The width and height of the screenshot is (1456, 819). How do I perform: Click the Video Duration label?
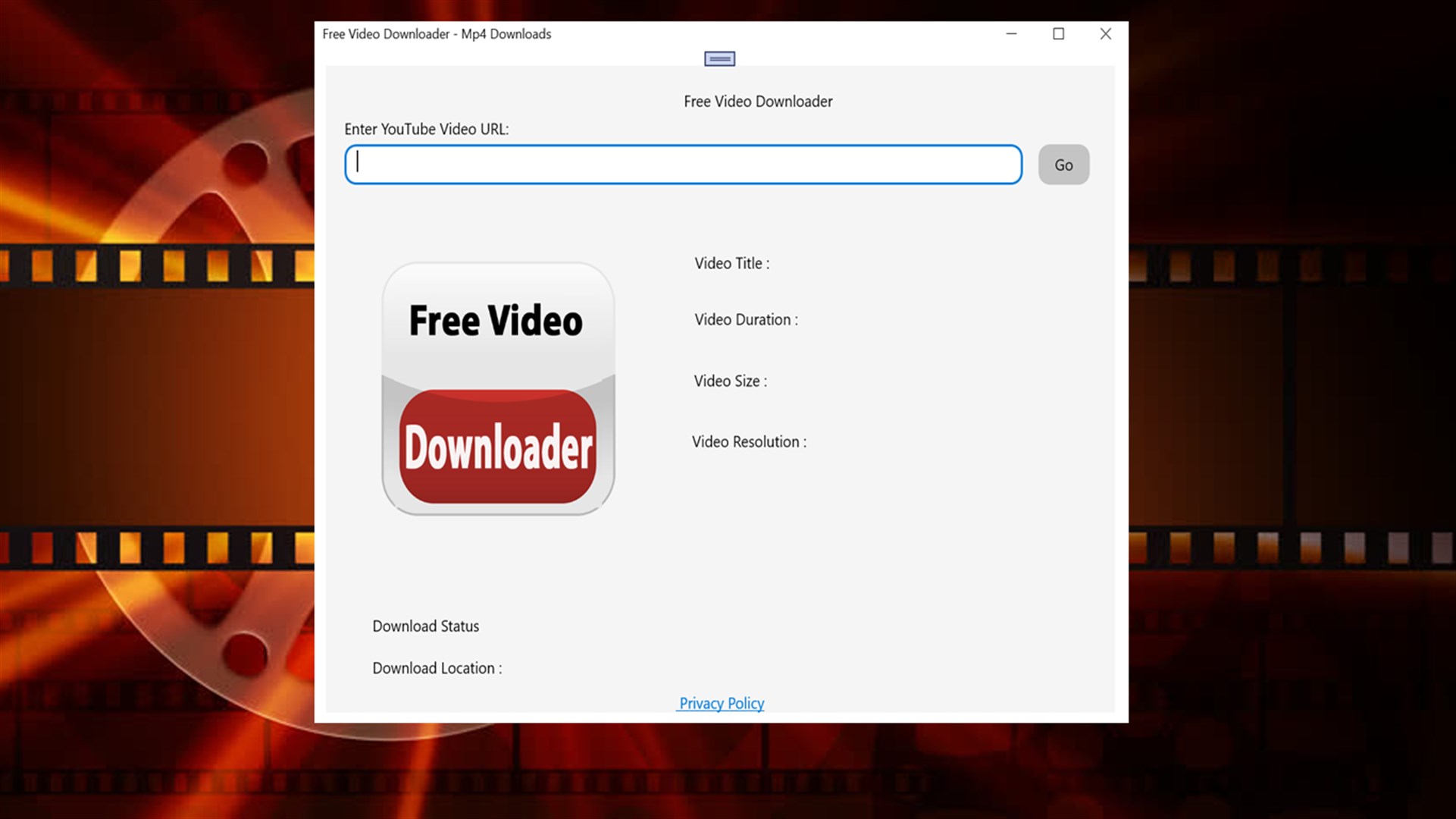[746, 319]
